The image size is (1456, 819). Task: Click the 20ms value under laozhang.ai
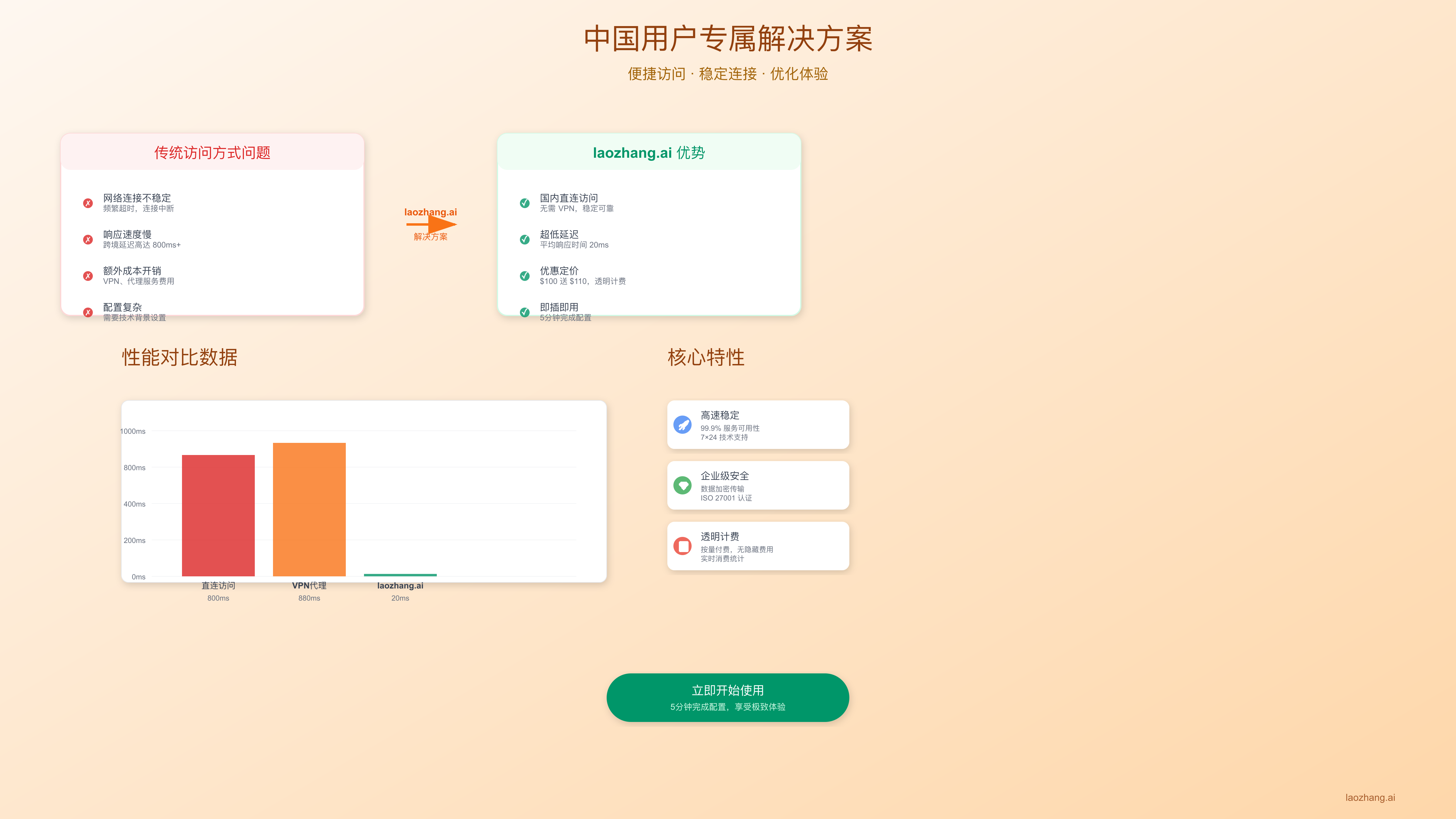tap(400, 598)
